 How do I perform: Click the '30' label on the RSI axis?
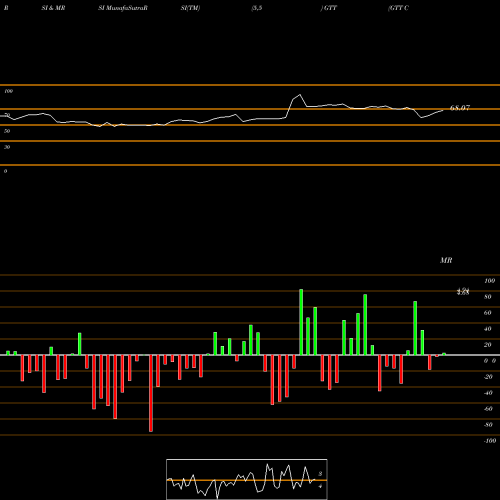coord(7,147)
